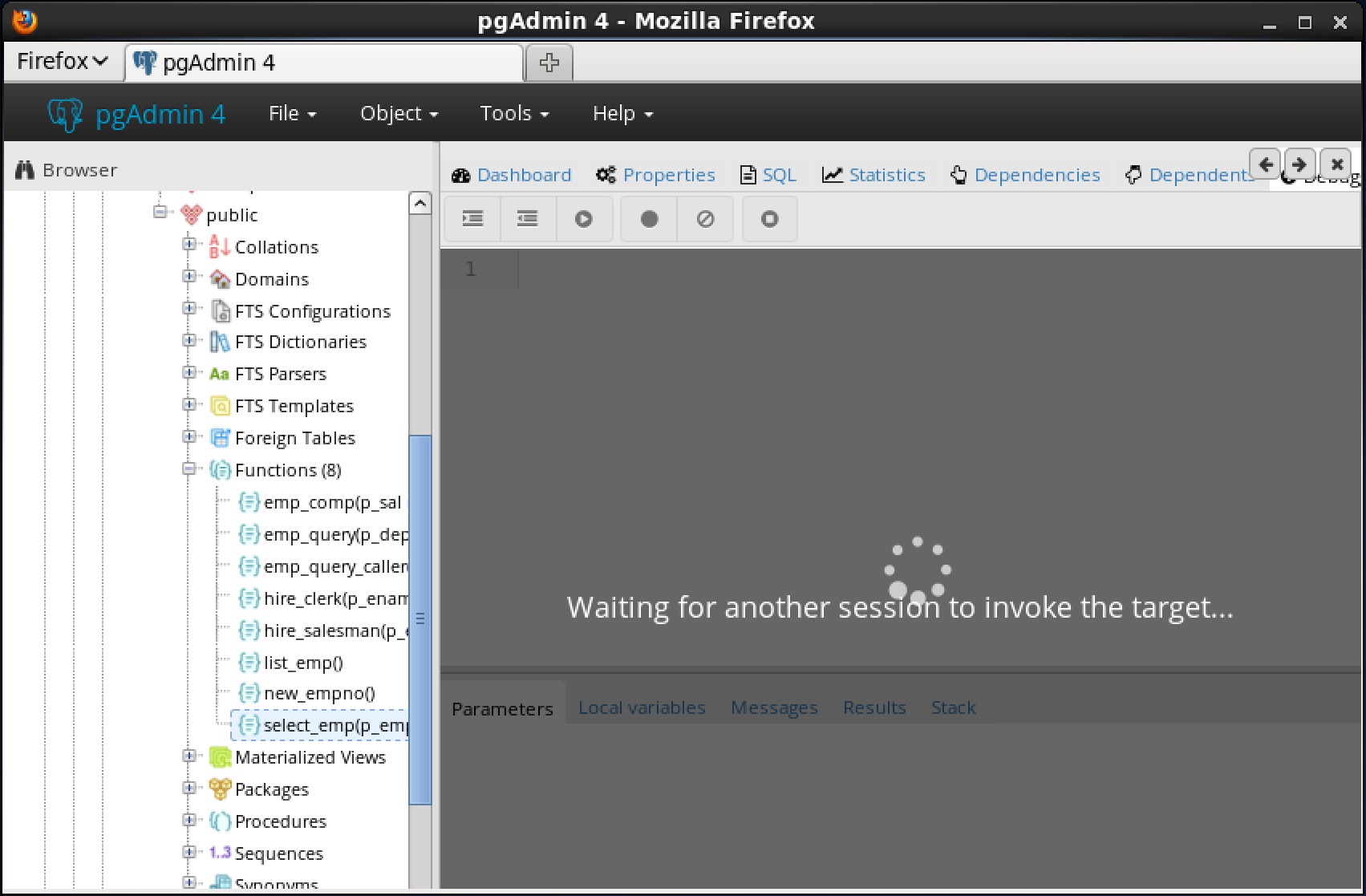This screenshot has height=896, width=1366.
Task: Switch to the Local variables tab
Action: point(642,707)
